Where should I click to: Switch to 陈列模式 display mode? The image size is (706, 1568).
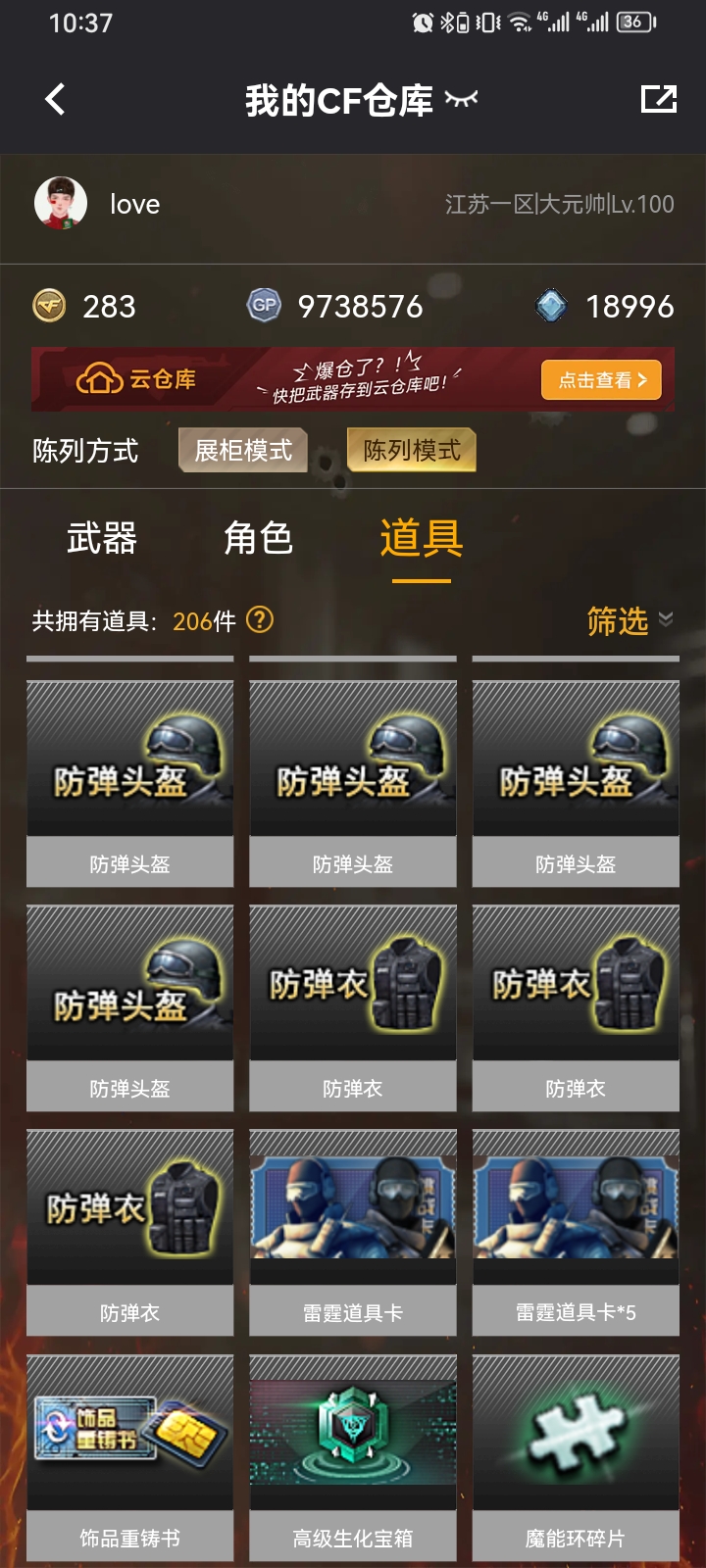[412, 450]
